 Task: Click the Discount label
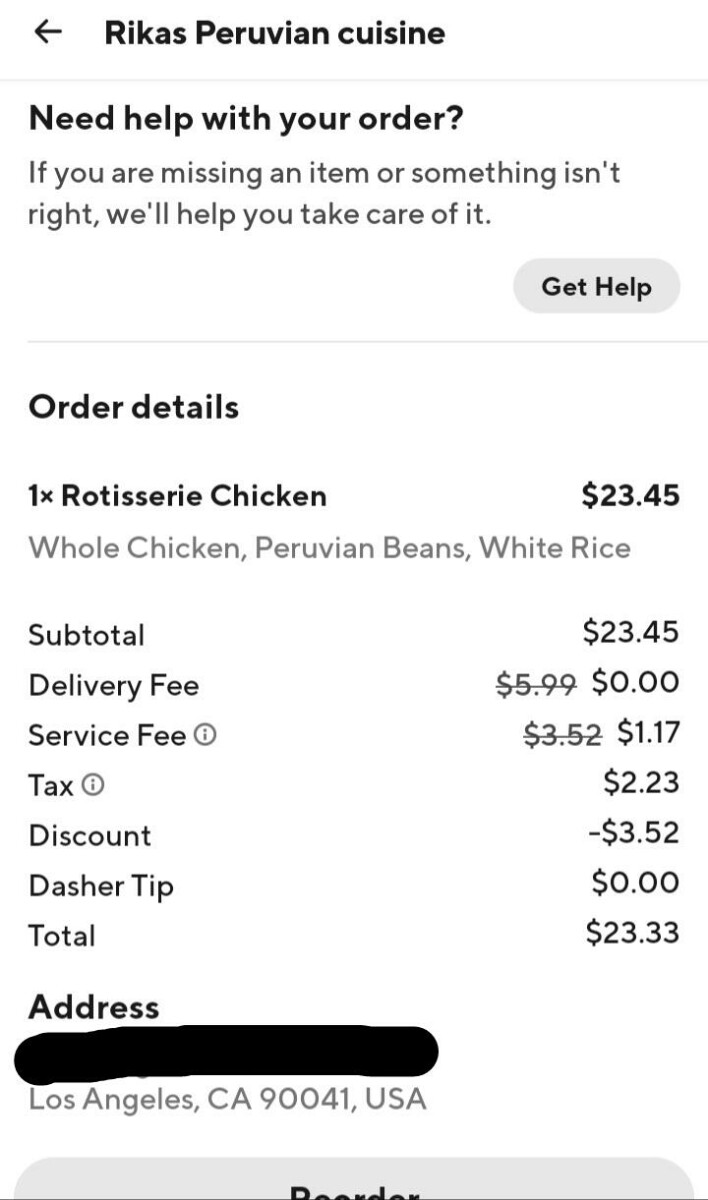click(x=90, y=836)
